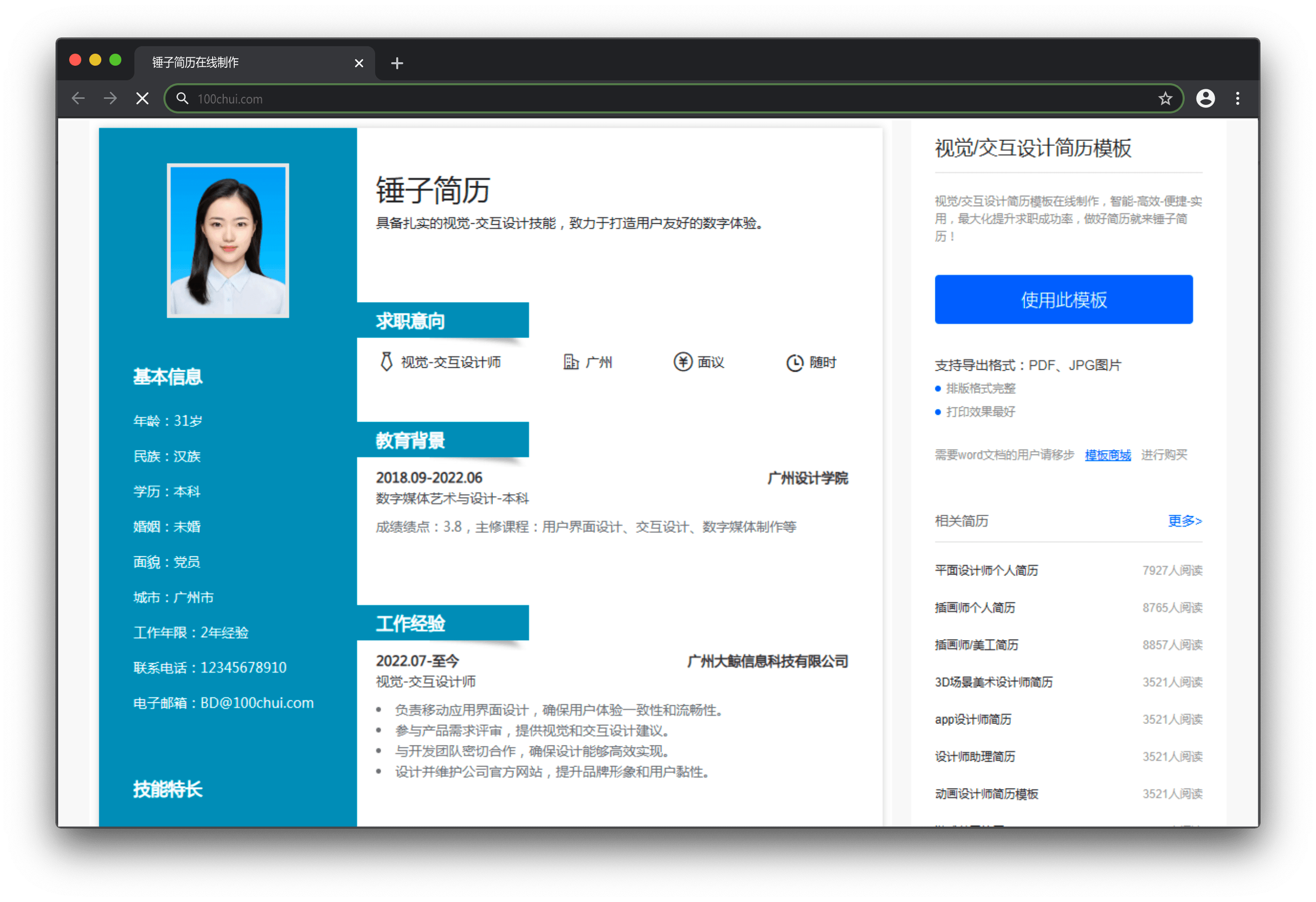
Task: Open 插画师个人简历 link
Action: pyautogui.click(x=974, y=608)
